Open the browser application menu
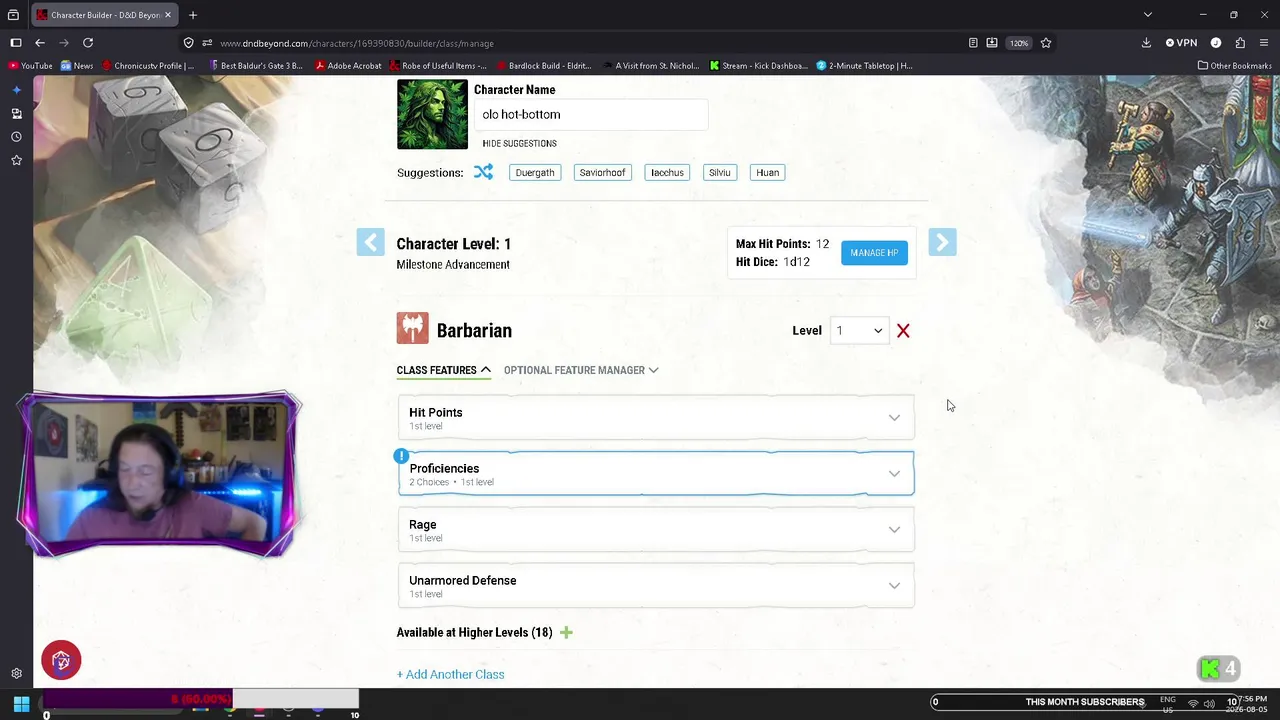Image resolution: width=1280 pixels, height=720 pixels. point(1265,43)
